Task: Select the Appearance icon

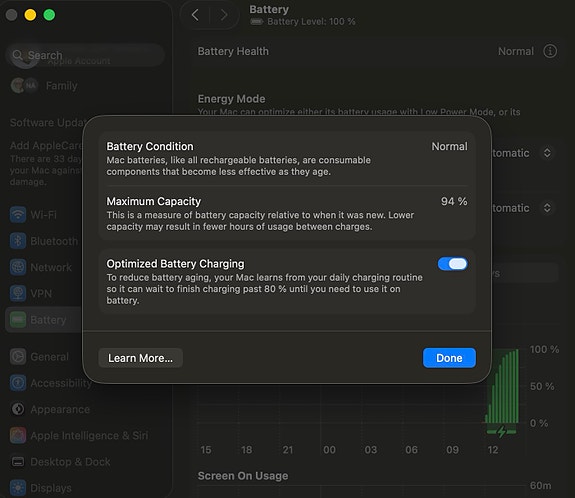Action: point(18,409)
